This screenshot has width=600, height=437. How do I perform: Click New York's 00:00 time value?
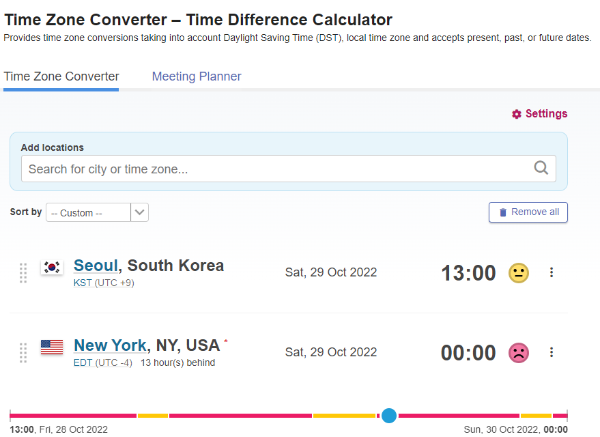[468, 353]
